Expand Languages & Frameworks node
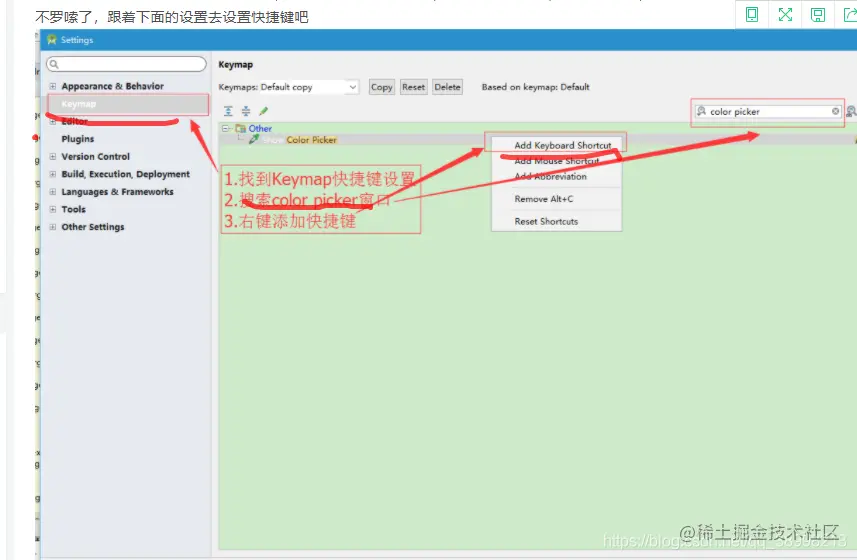The height and width of the screenshot is (560, 857). click(53, 192)
